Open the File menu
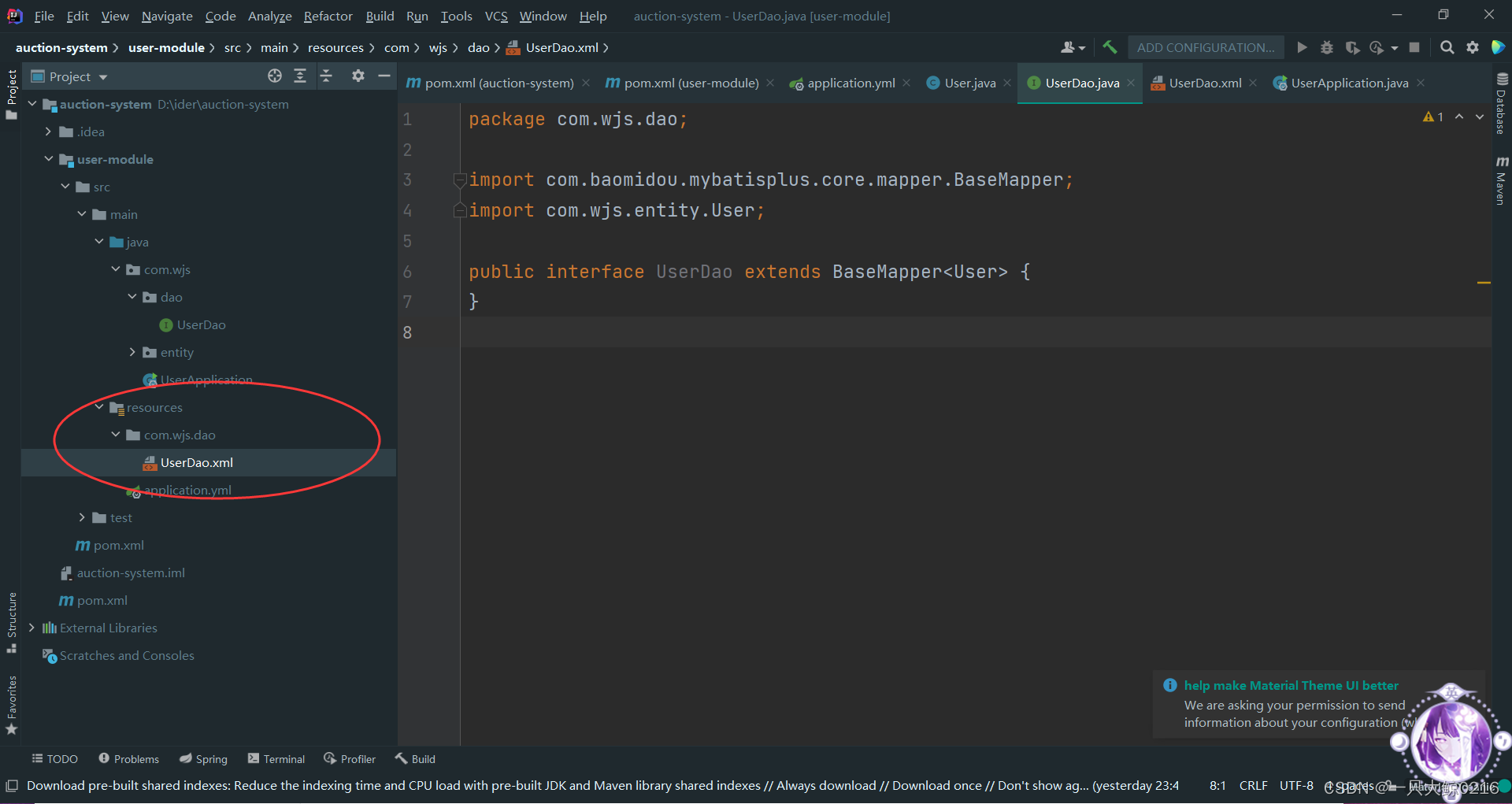1512x804 pixels. coord(44,16)
